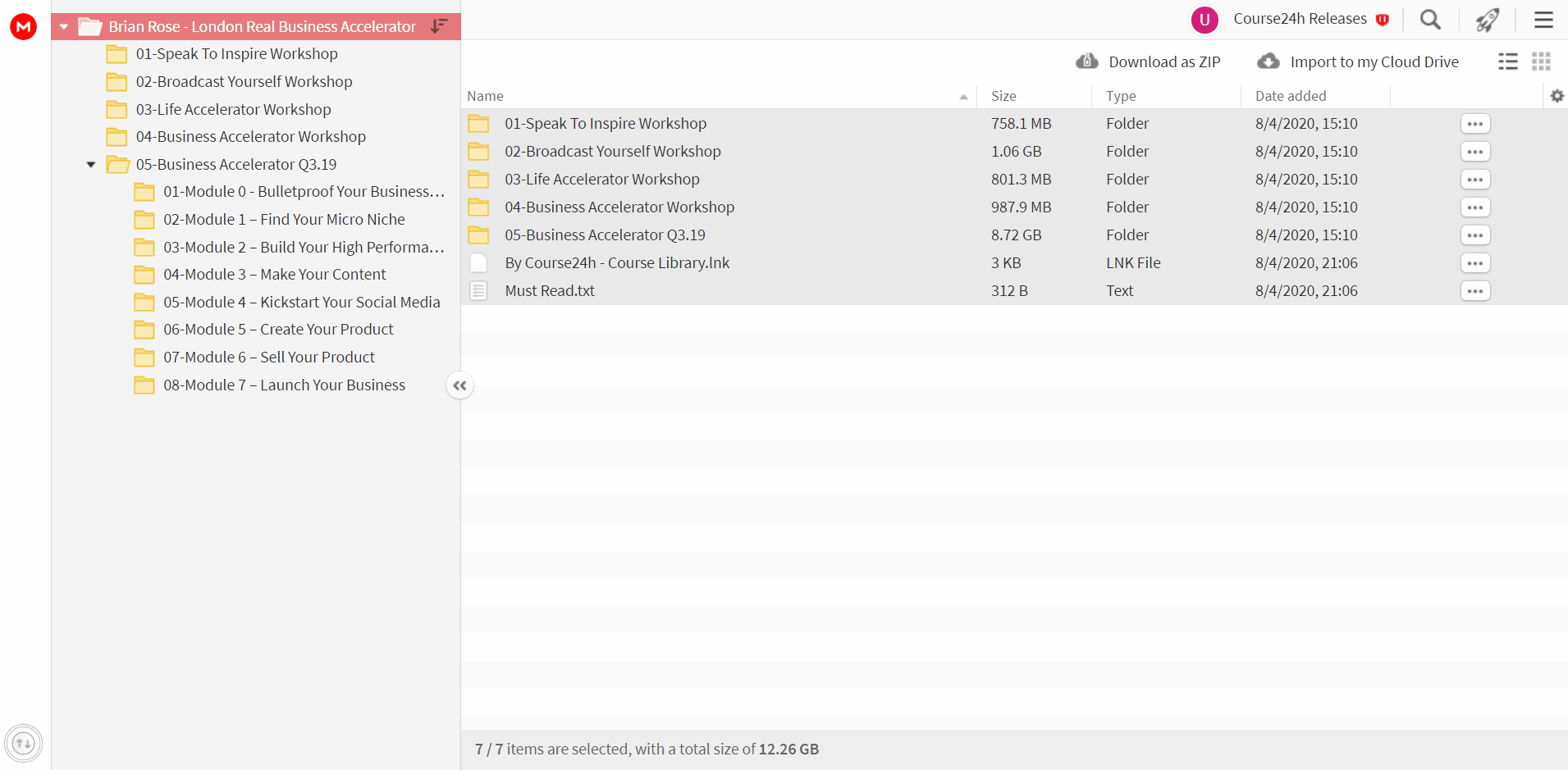Click the red shield badge near Course24h Releases
1568x770 pixels.
pyautogui.click(x=1383, y=20)
